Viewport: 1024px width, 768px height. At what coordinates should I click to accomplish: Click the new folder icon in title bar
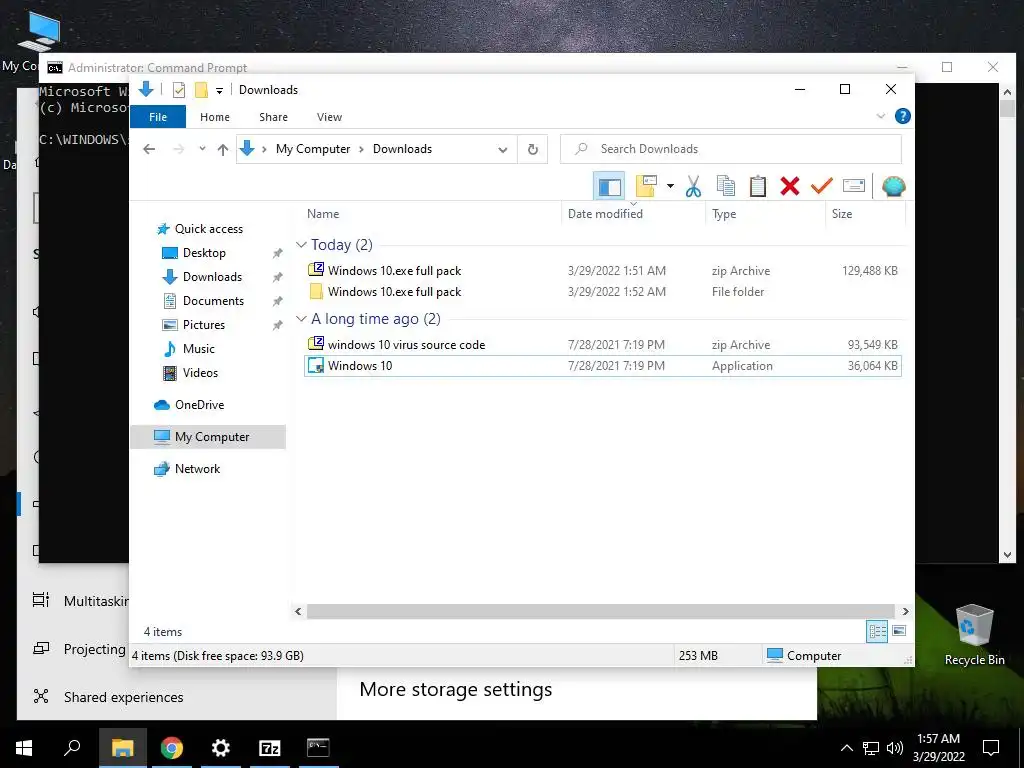201,90
